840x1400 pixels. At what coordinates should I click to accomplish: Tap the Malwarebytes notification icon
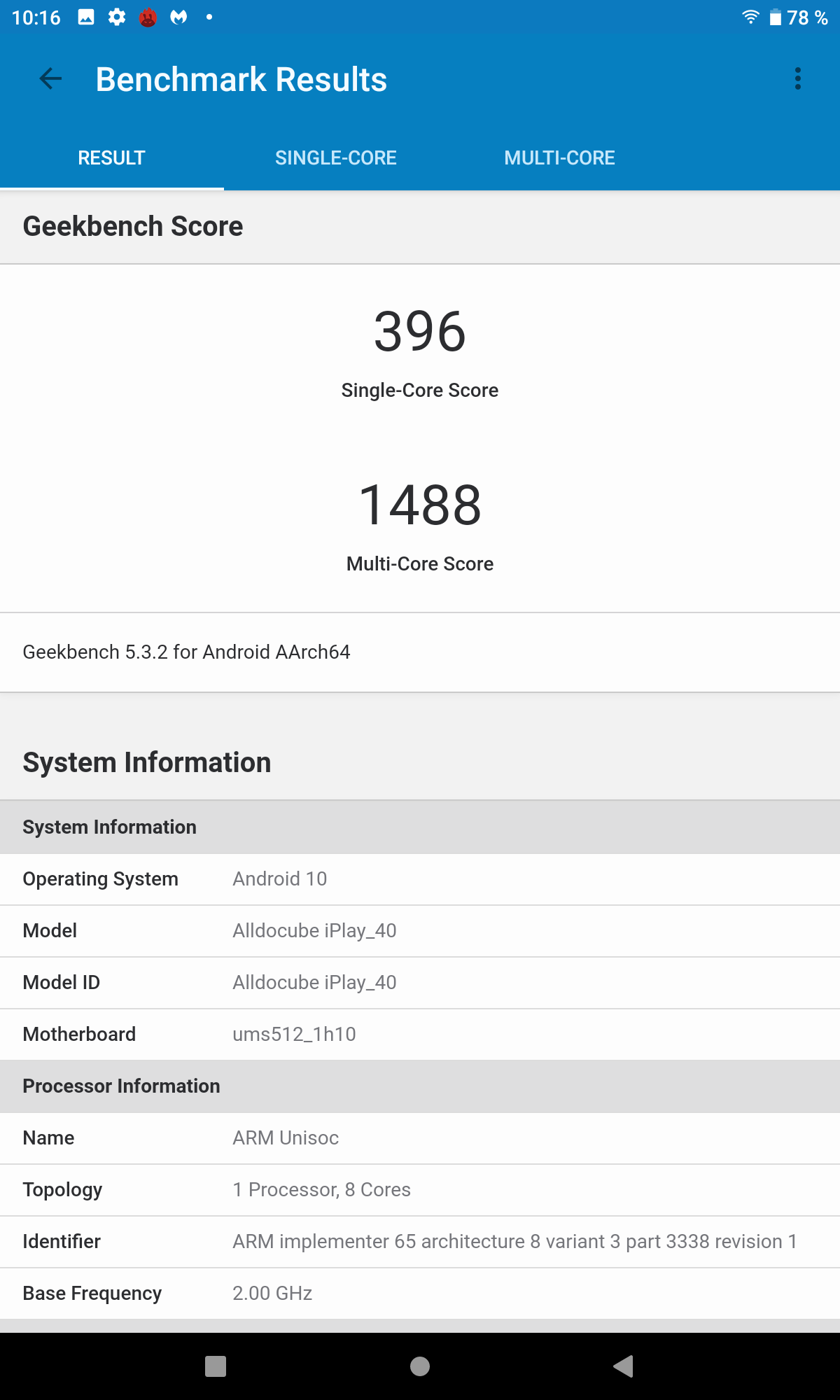(178, 17)
